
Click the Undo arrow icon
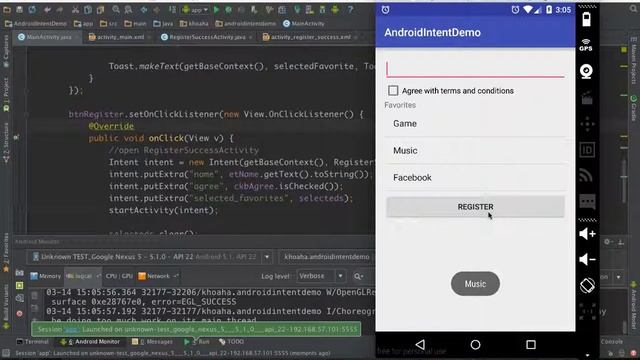[x=47, y=9]
